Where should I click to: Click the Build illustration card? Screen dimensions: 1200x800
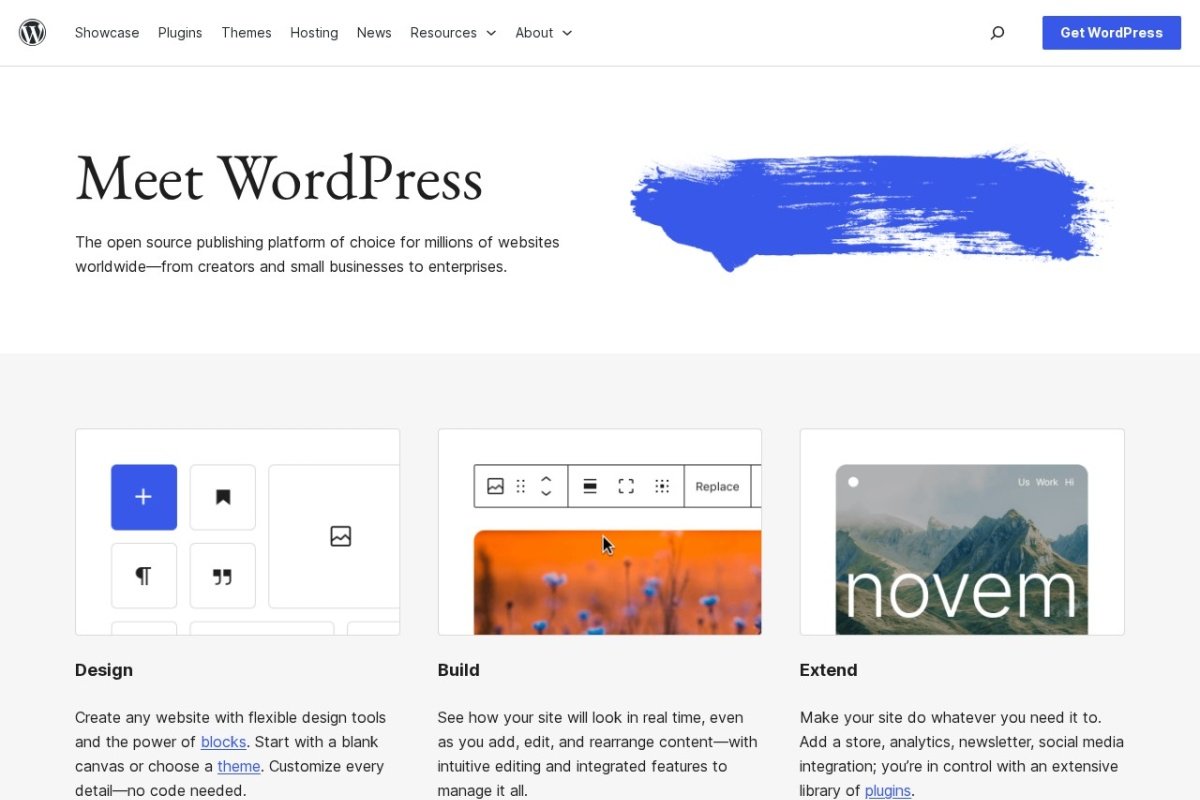[600, 532]
